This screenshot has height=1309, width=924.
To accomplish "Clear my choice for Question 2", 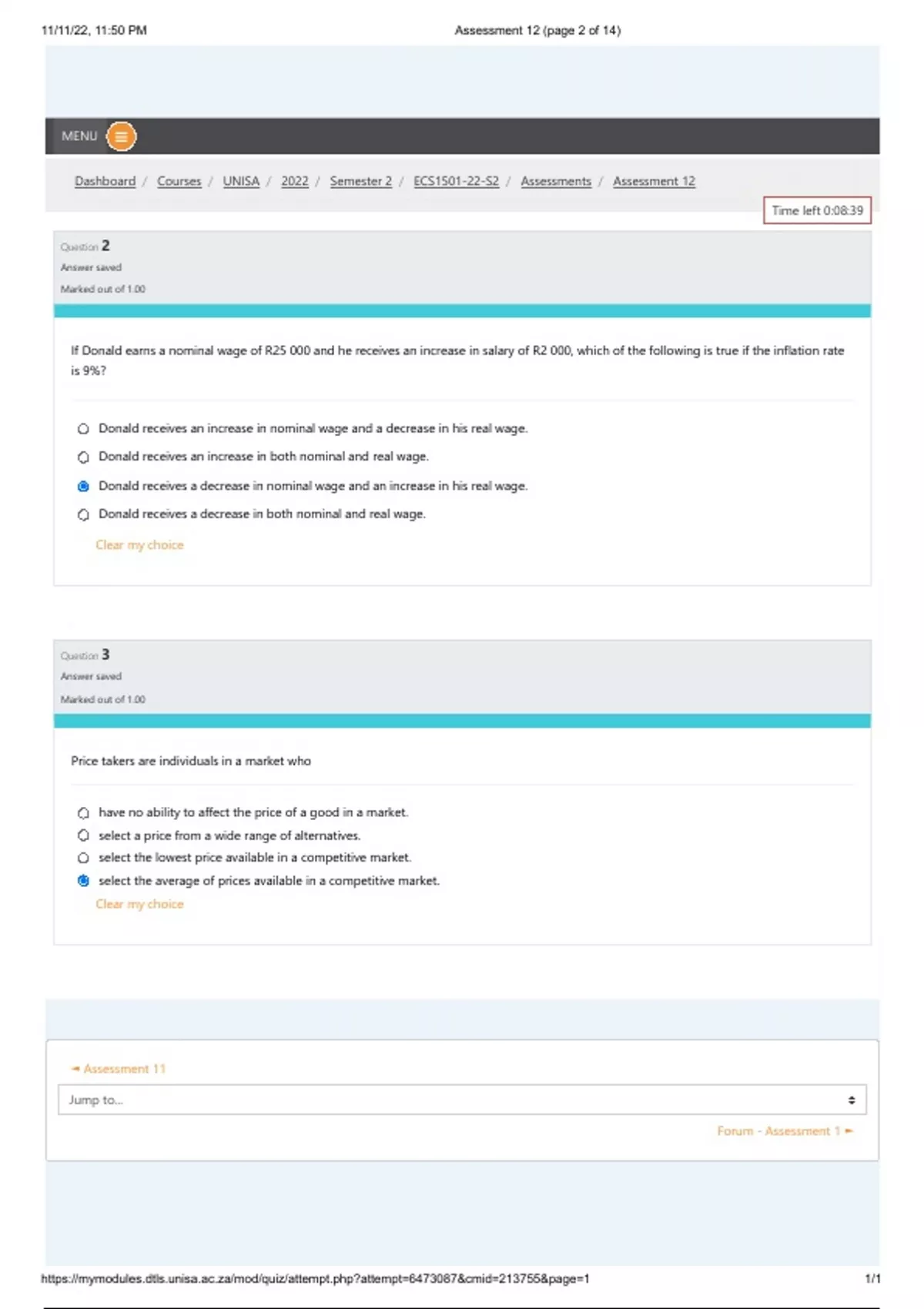I will (139, 545).
